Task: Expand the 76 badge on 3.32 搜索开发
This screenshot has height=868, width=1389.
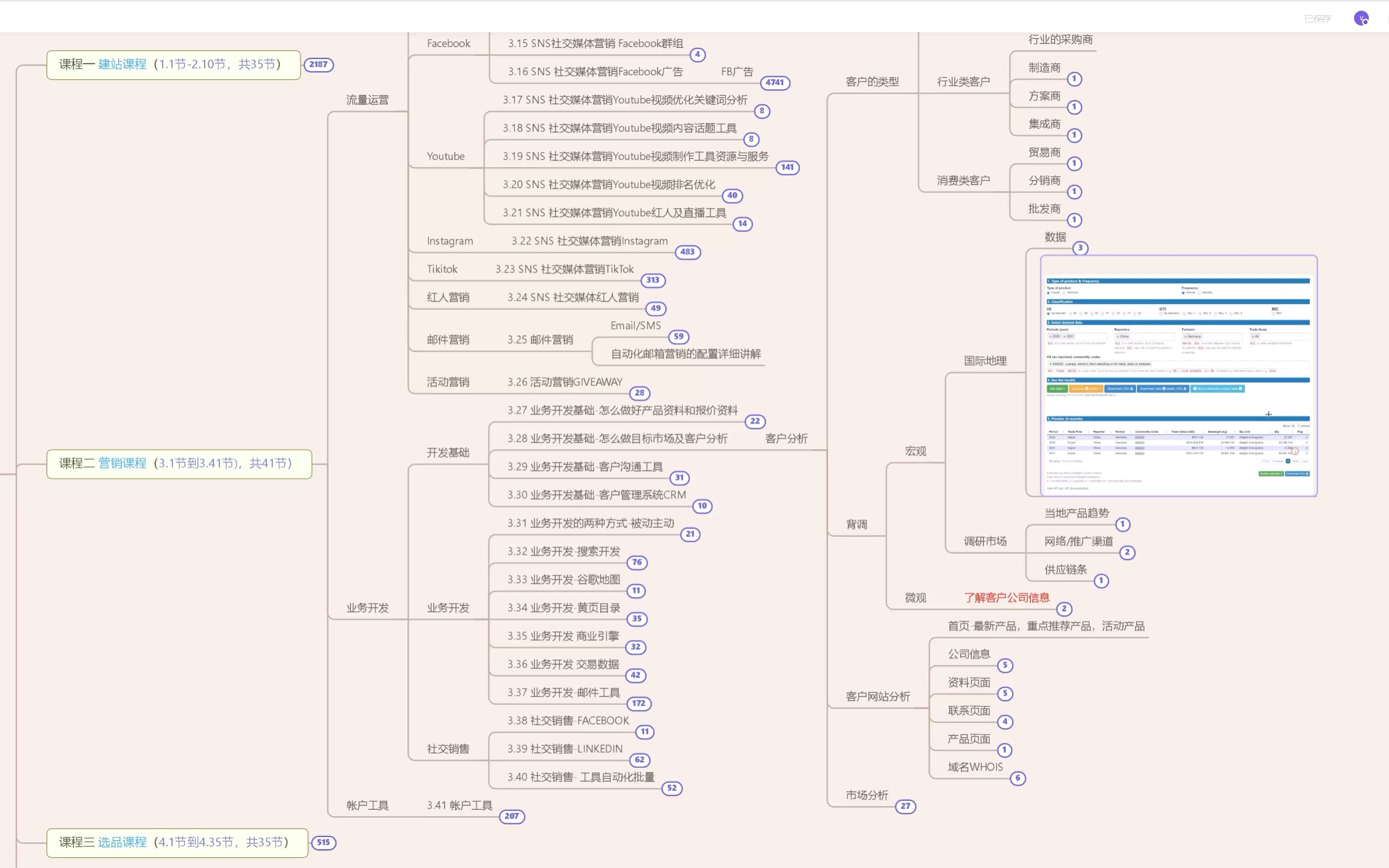Action: click(x=636, y=562)
